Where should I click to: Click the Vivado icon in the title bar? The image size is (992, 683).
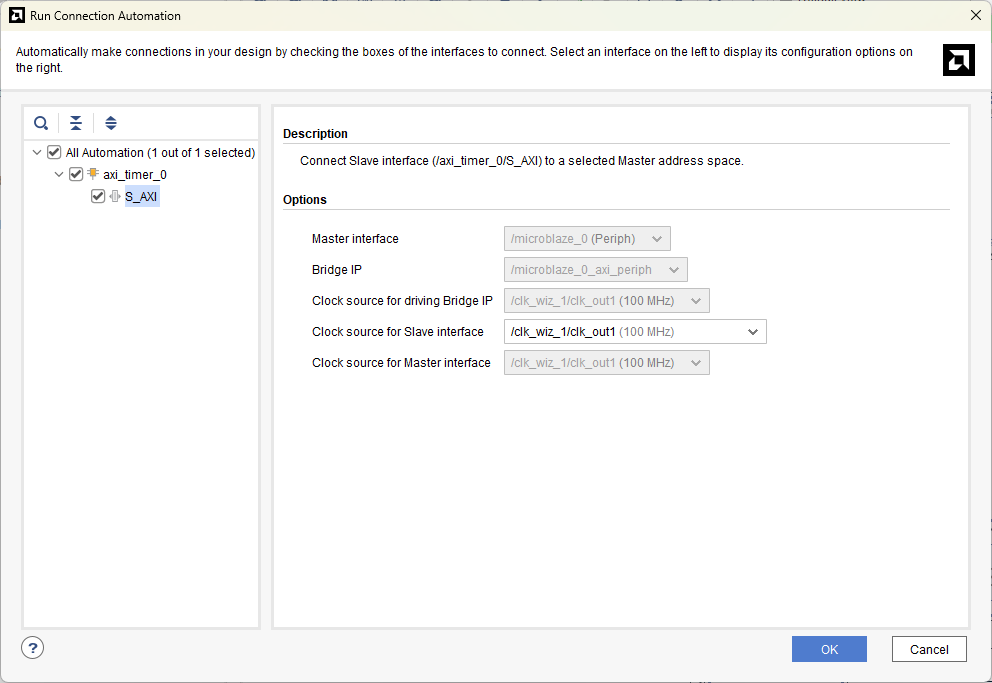(16, 15)
